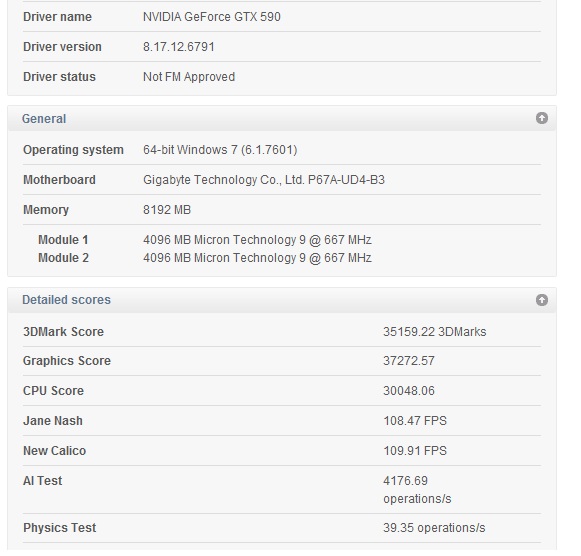
Task: Click the Driver status label
Action: [x=59, y=77]
